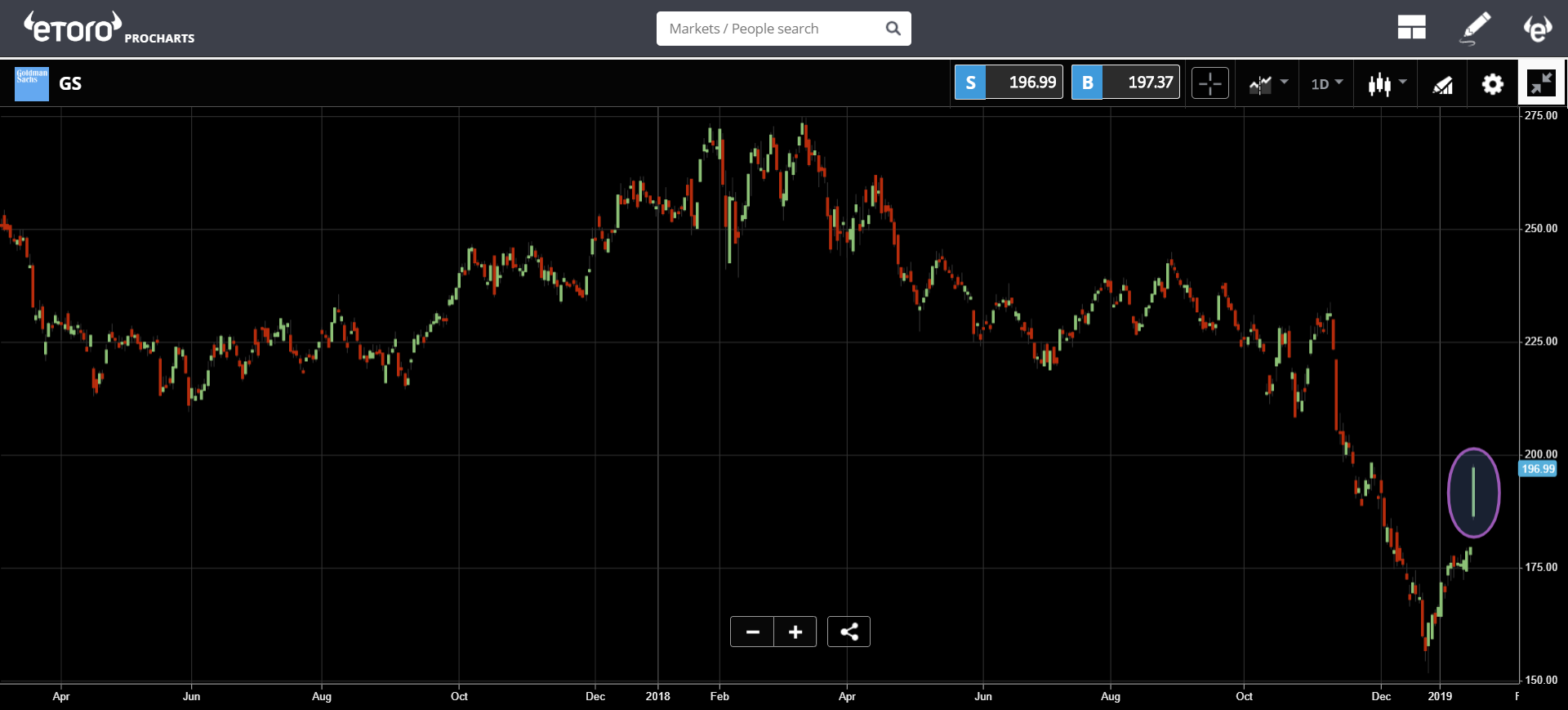Click the eToro ProCharts logo
Image resolution: width=1568 pixels, height=710 pixels.
[109, 29]
